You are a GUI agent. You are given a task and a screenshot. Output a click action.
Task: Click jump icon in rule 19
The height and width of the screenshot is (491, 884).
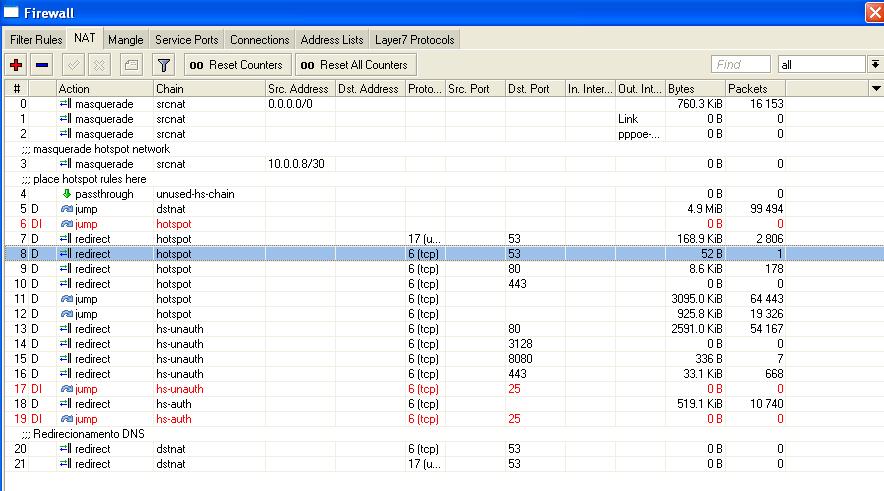point(67,419)
